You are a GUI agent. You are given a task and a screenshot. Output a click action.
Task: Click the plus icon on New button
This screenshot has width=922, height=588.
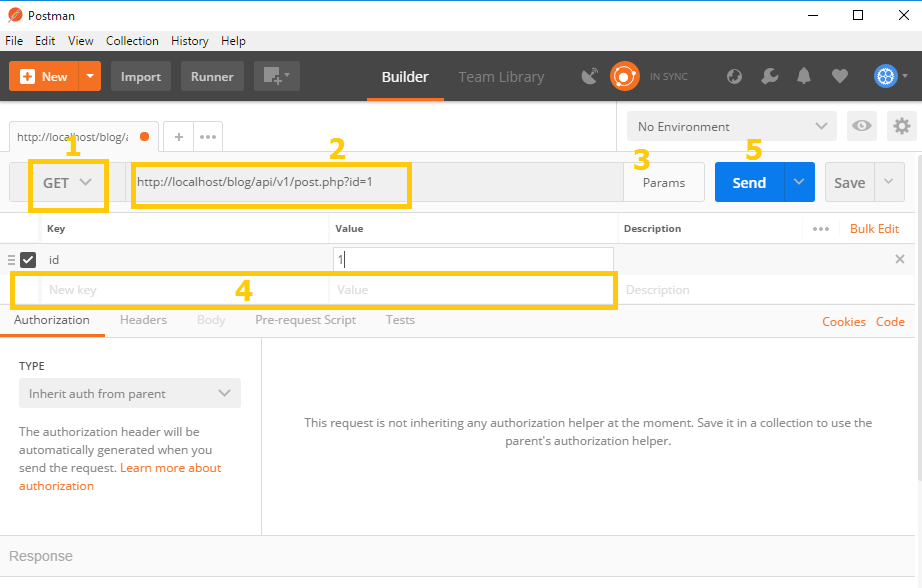(28, 76)
